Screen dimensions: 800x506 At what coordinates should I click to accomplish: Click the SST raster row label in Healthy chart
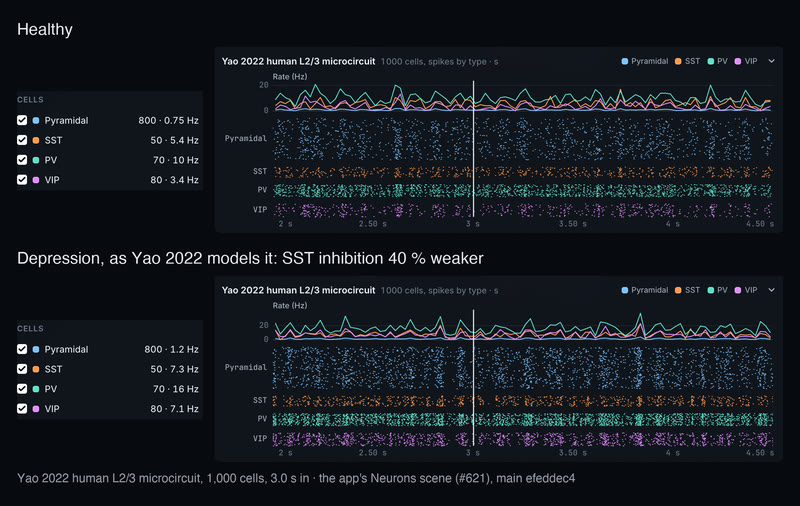(260, 171)
